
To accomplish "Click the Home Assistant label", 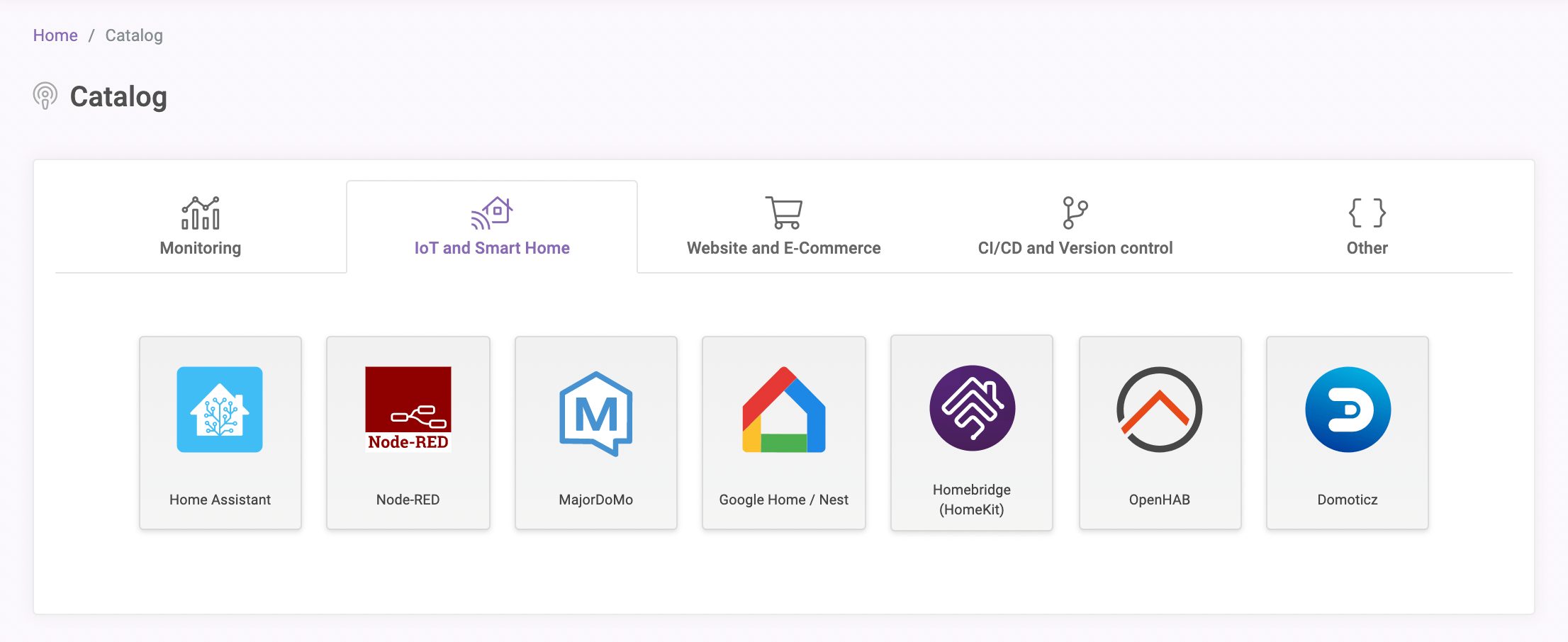I will 220,500.
